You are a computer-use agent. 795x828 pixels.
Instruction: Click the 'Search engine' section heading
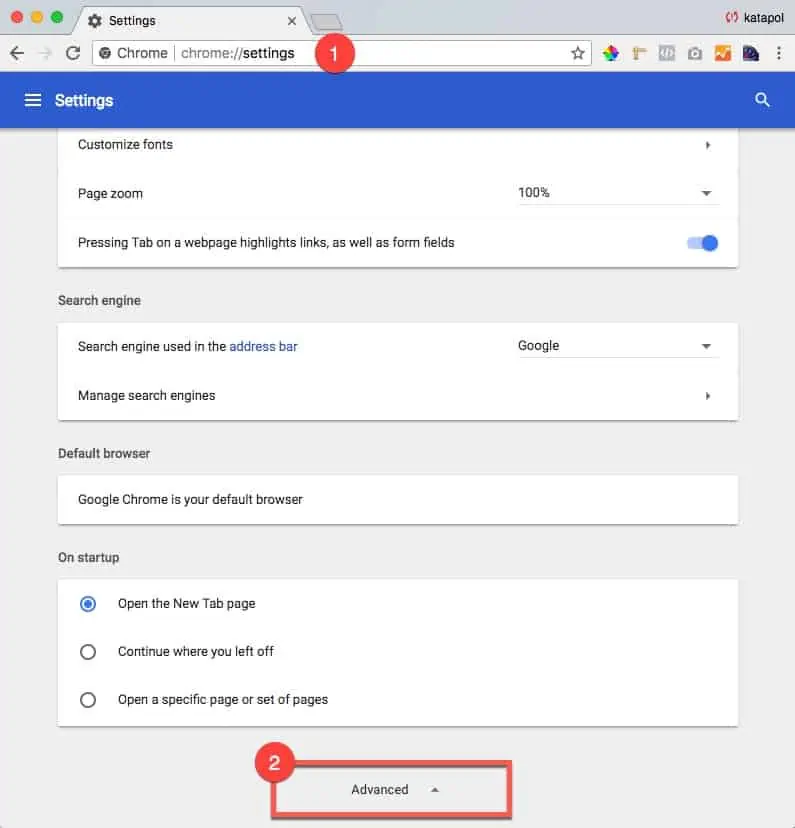[x=99, y=300]
